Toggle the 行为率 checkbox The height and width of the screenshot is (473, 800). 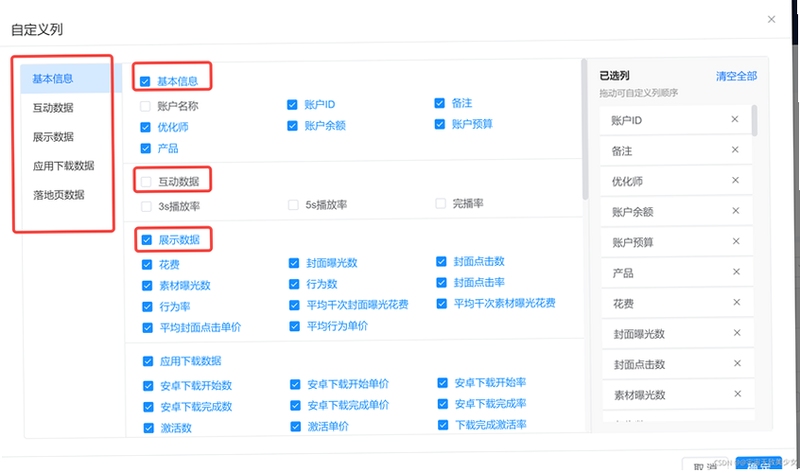[147, 307]
